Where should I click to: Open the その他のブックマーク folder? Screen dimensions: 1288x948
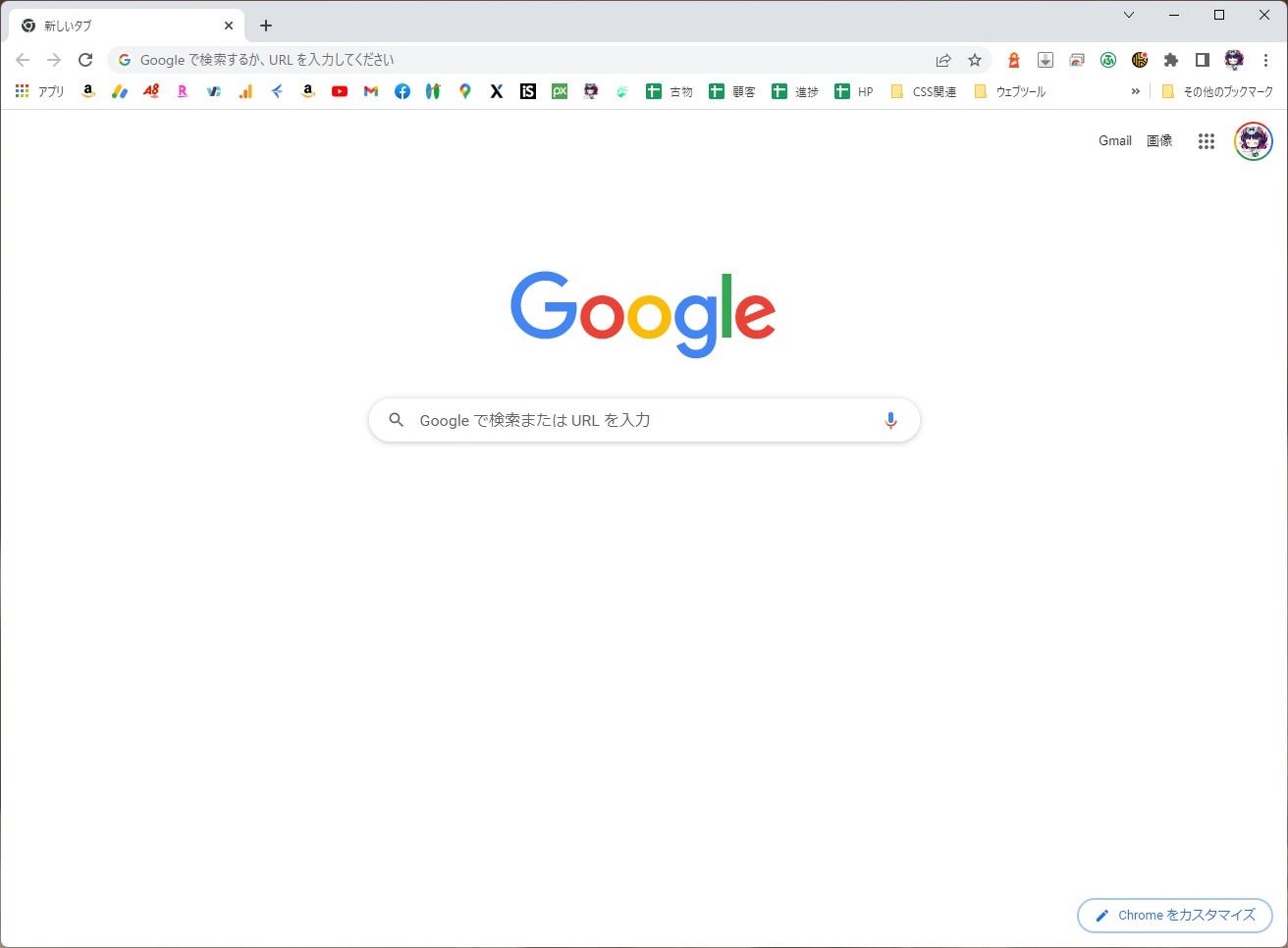[x=1217, y=91]
